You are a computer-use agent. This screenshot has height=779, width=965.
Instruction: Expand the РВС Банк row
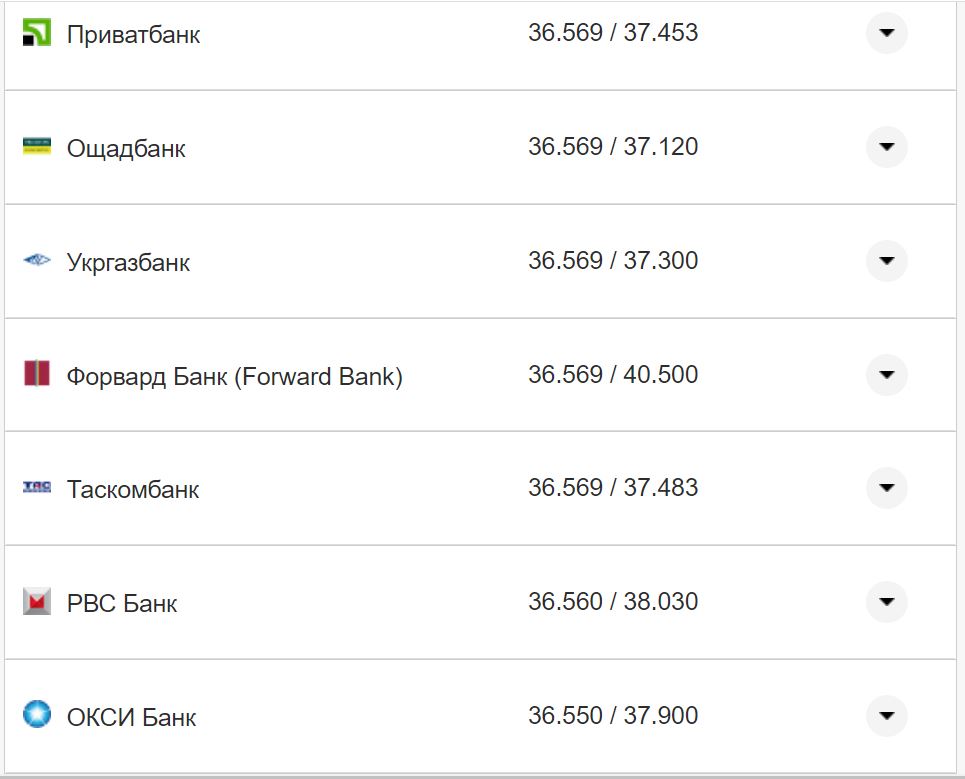tap(886, 602)
